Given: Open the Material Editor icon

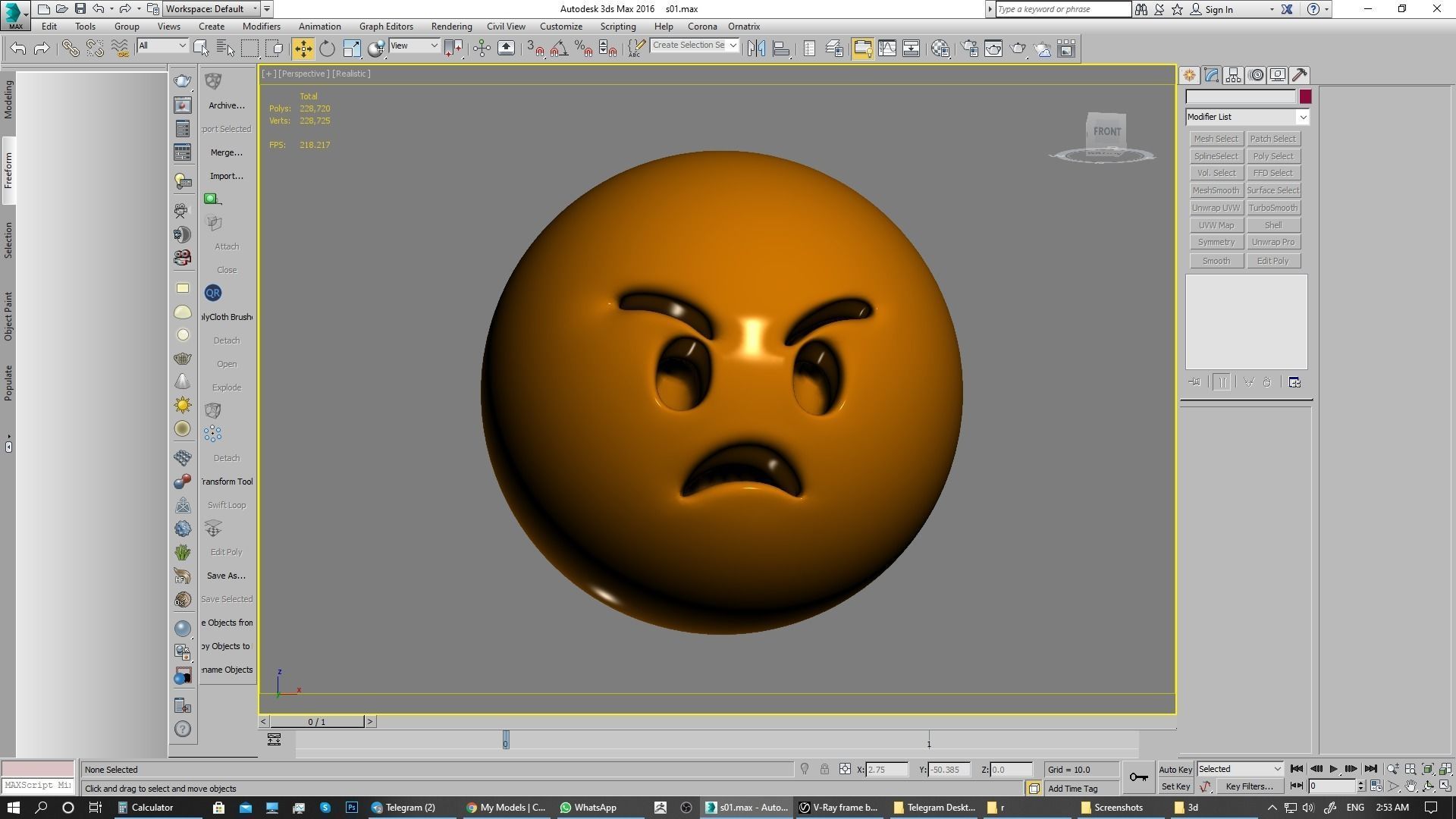Looking at the screenshot, I should [940, 49].
